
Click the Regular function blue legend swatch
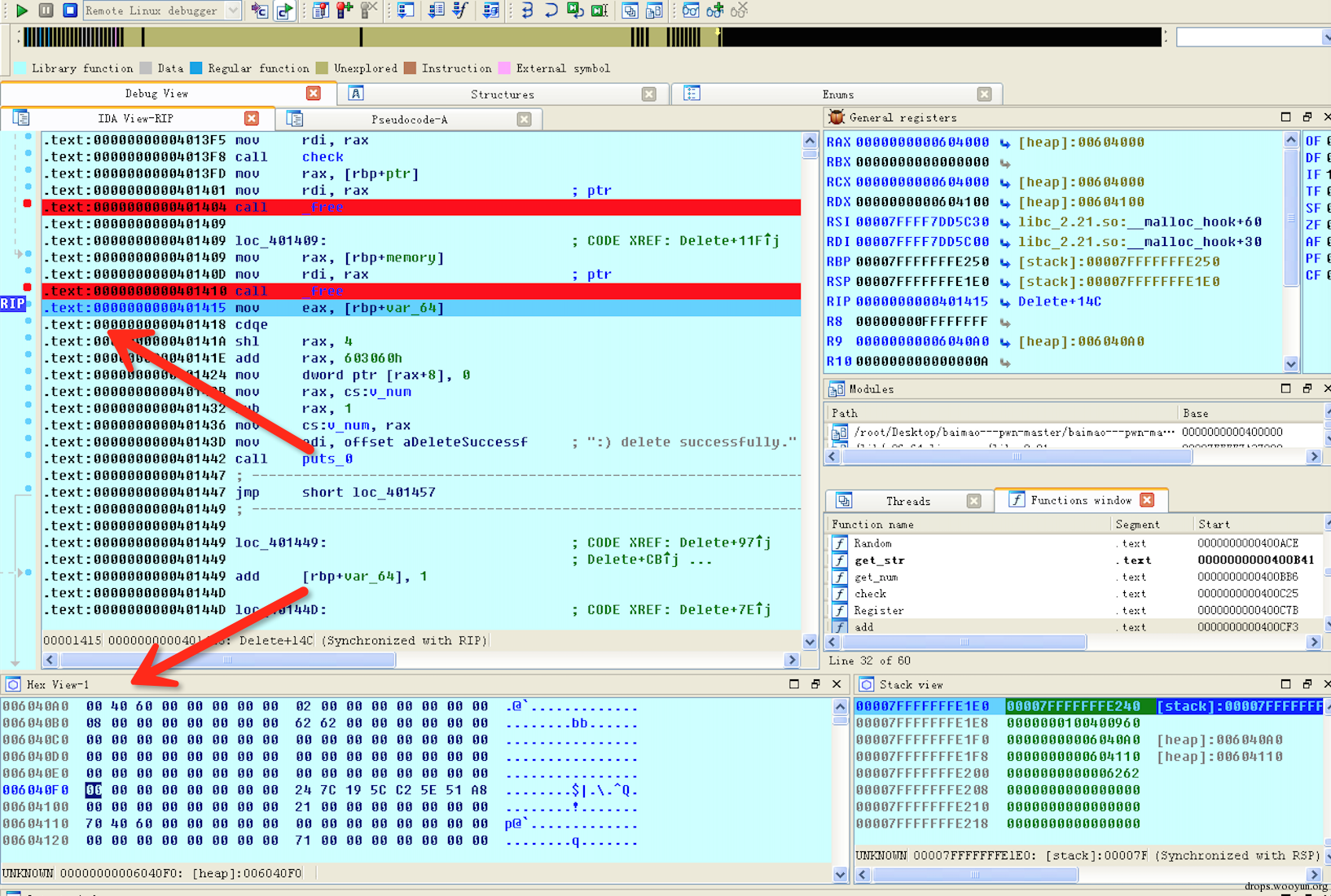(196, 68)
